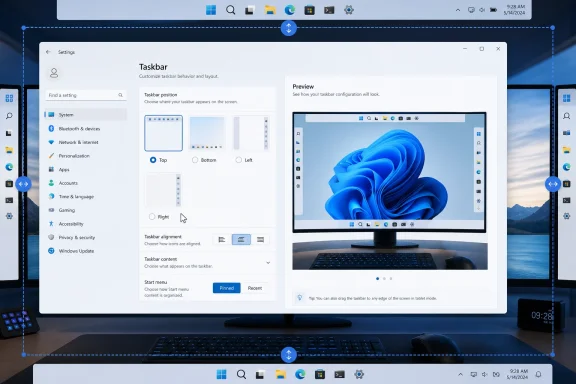Open Accessibility settings category
576x384 pixels.
(86, 224)
